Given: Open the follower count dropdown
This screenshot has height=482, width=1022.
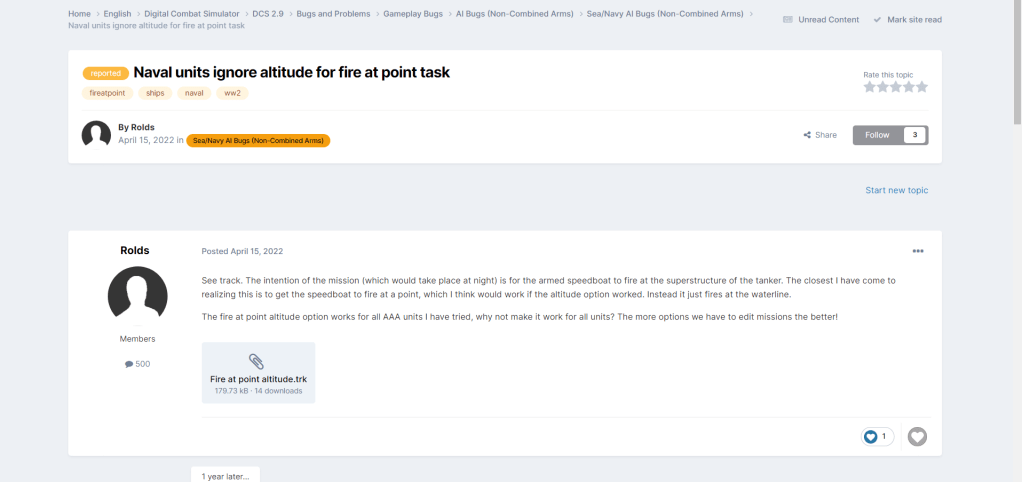Looking at the screenshot, I should click(x=914, y=135).
